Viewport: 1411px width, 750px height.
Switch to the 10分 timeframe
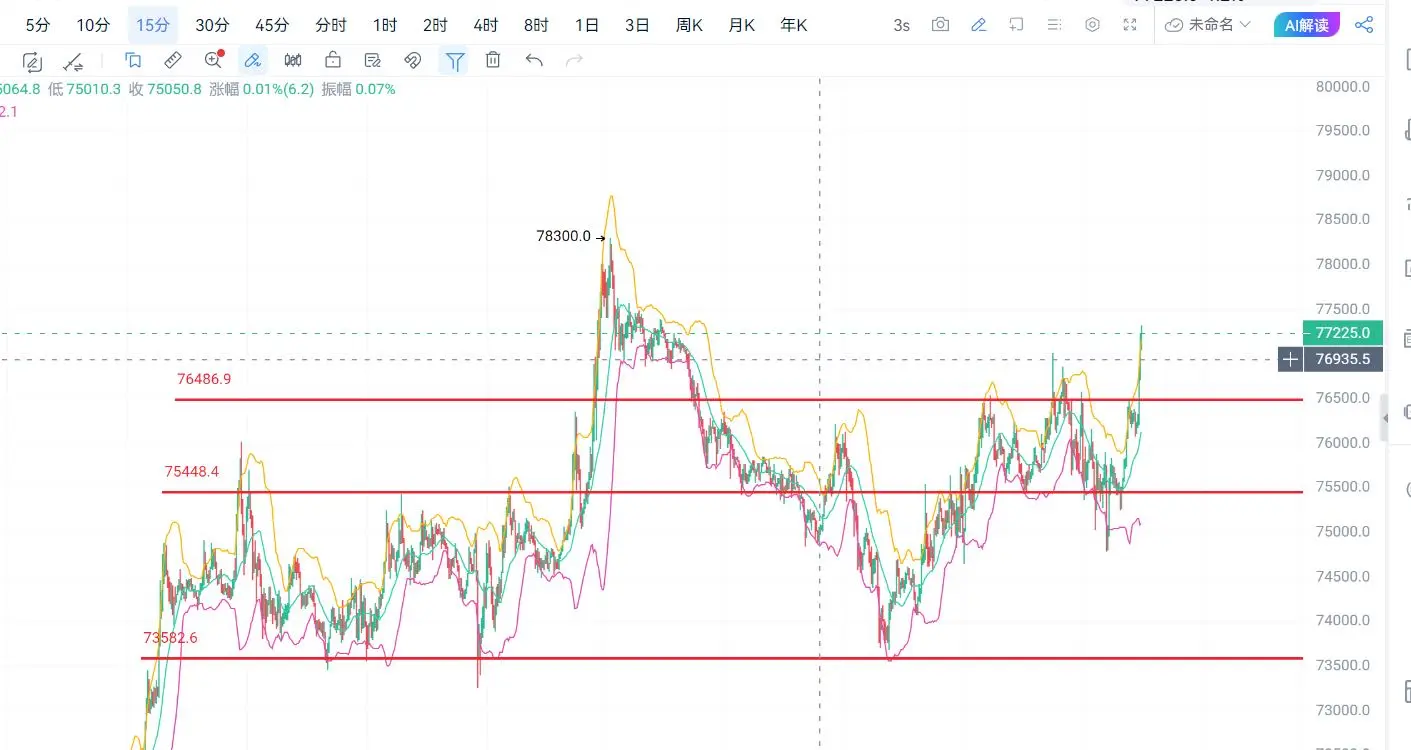pos(93,25)
